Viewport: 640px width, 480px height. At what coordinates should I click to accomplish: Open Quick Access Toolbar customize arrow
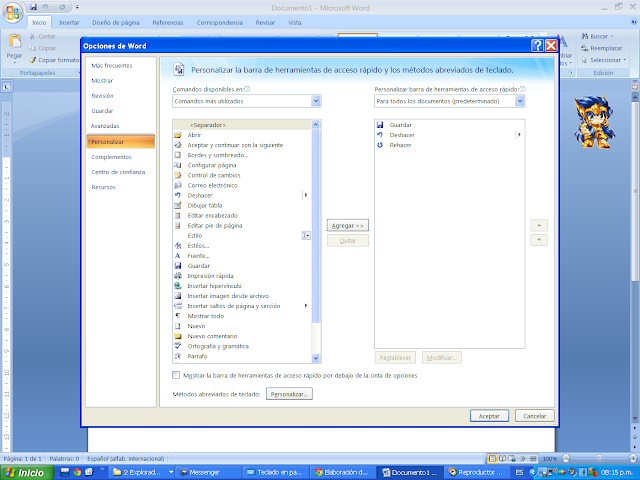(x=78, y=7)
